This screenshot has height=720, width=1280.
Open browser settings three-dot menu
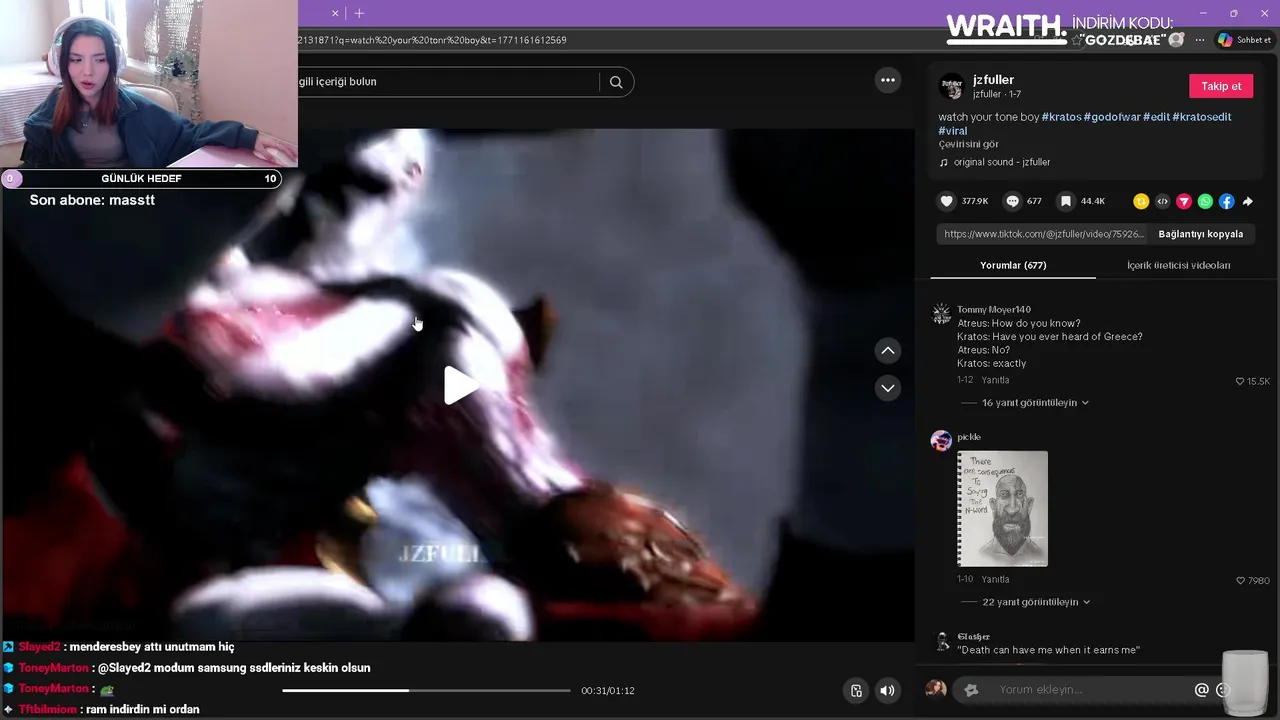click(x=1200, y=40)
